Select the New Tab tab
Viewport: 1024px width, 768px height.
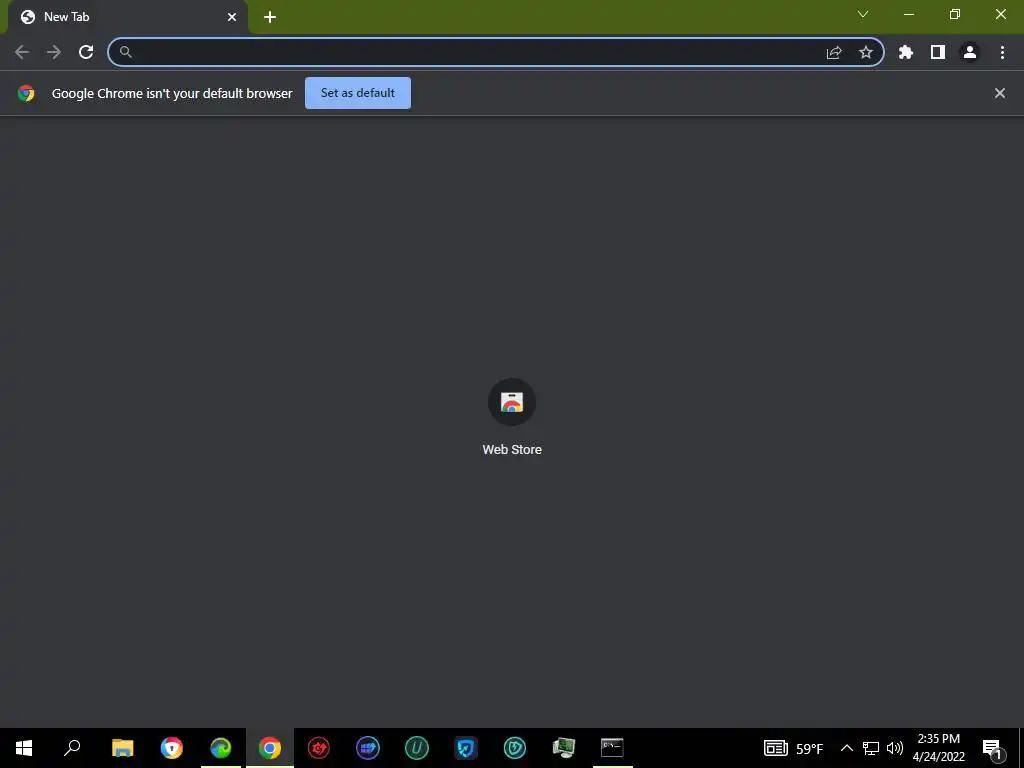[x=127, y=17]
